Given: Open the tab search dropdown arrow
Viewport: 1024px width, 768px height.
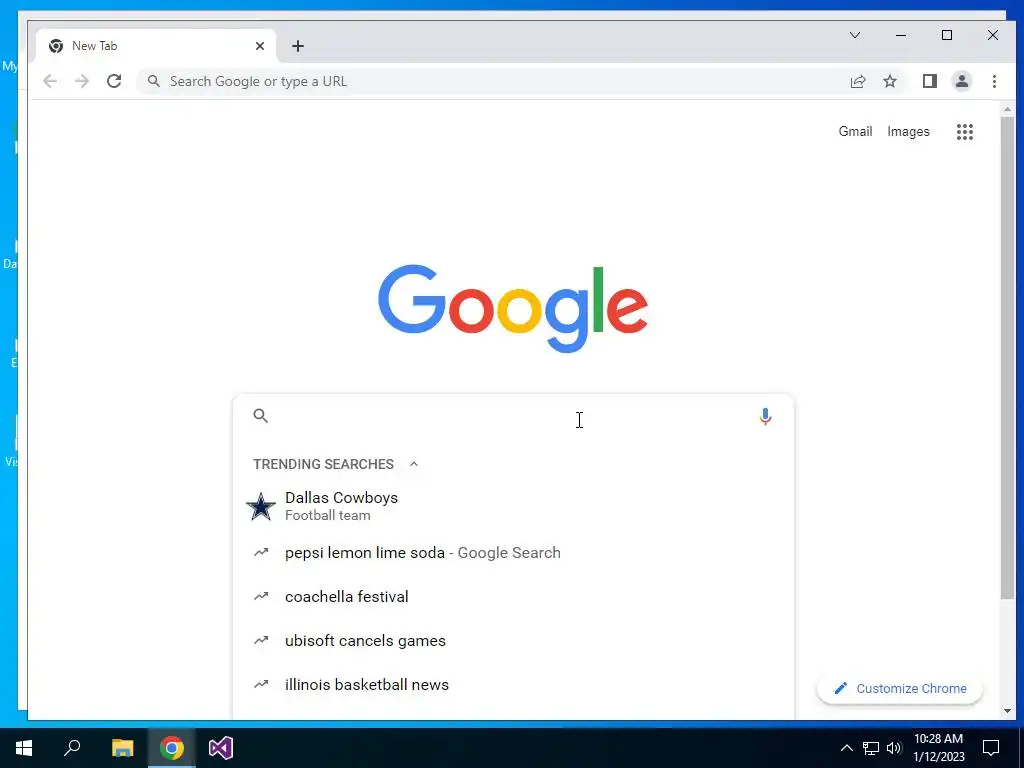Looking at the screenshot, I should (x=854, y=35).
